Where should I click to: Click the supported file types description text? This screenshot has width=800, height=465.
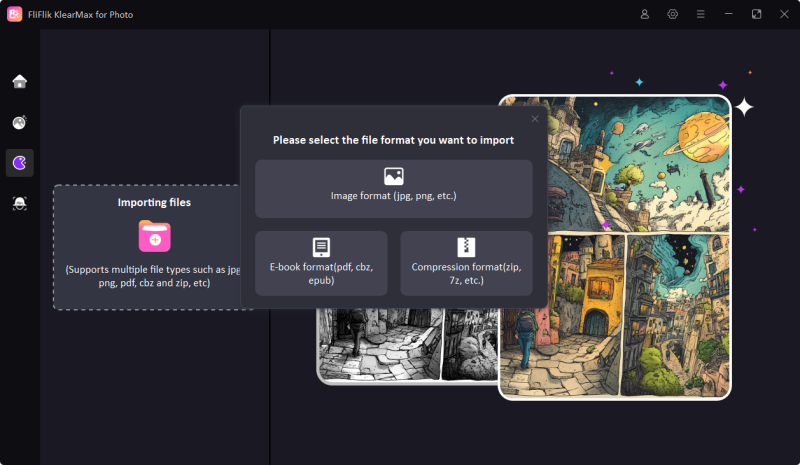(153, 276)
